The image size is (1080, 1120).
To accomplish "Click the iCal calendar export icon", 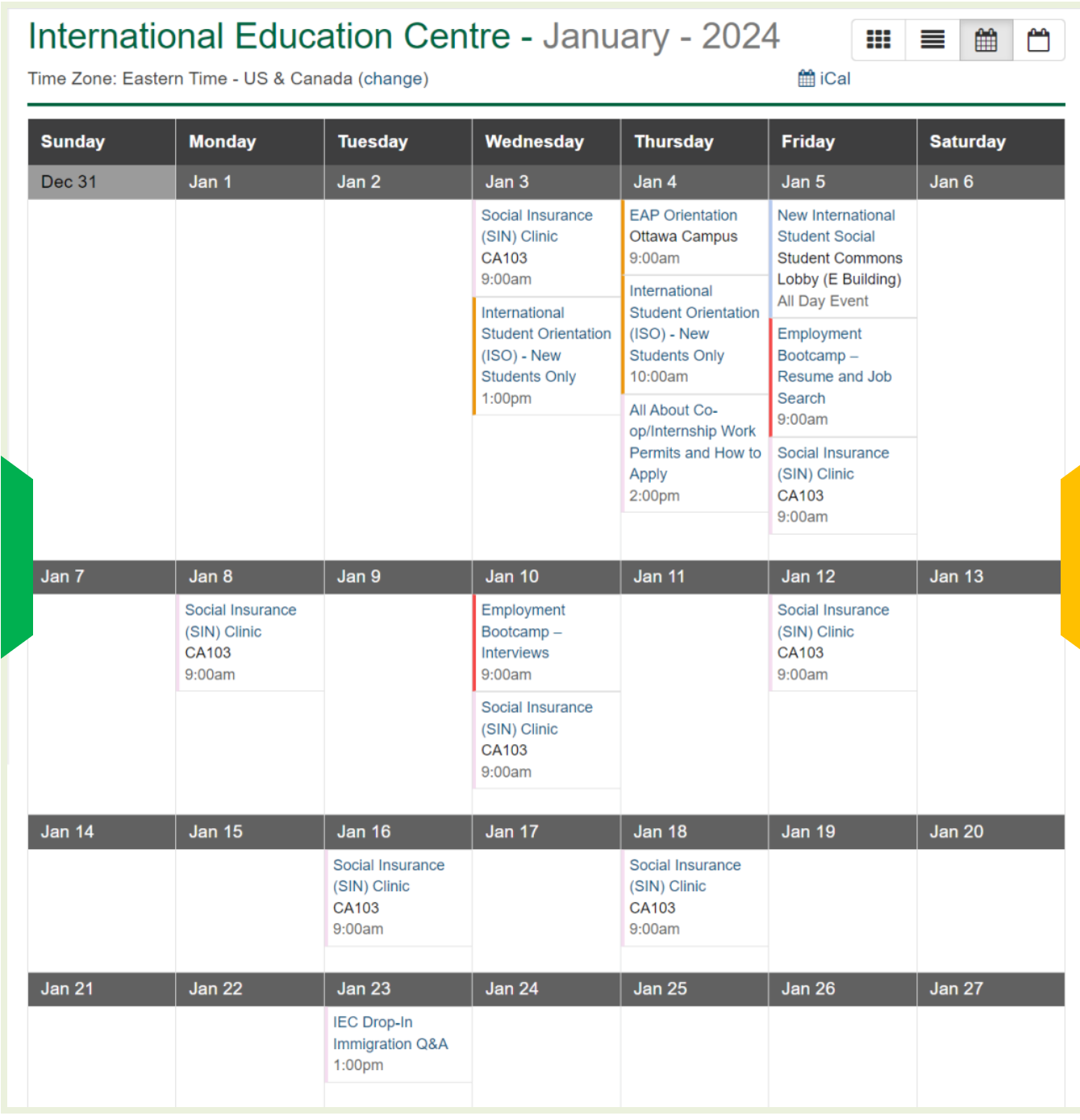I will click(806, 78).
